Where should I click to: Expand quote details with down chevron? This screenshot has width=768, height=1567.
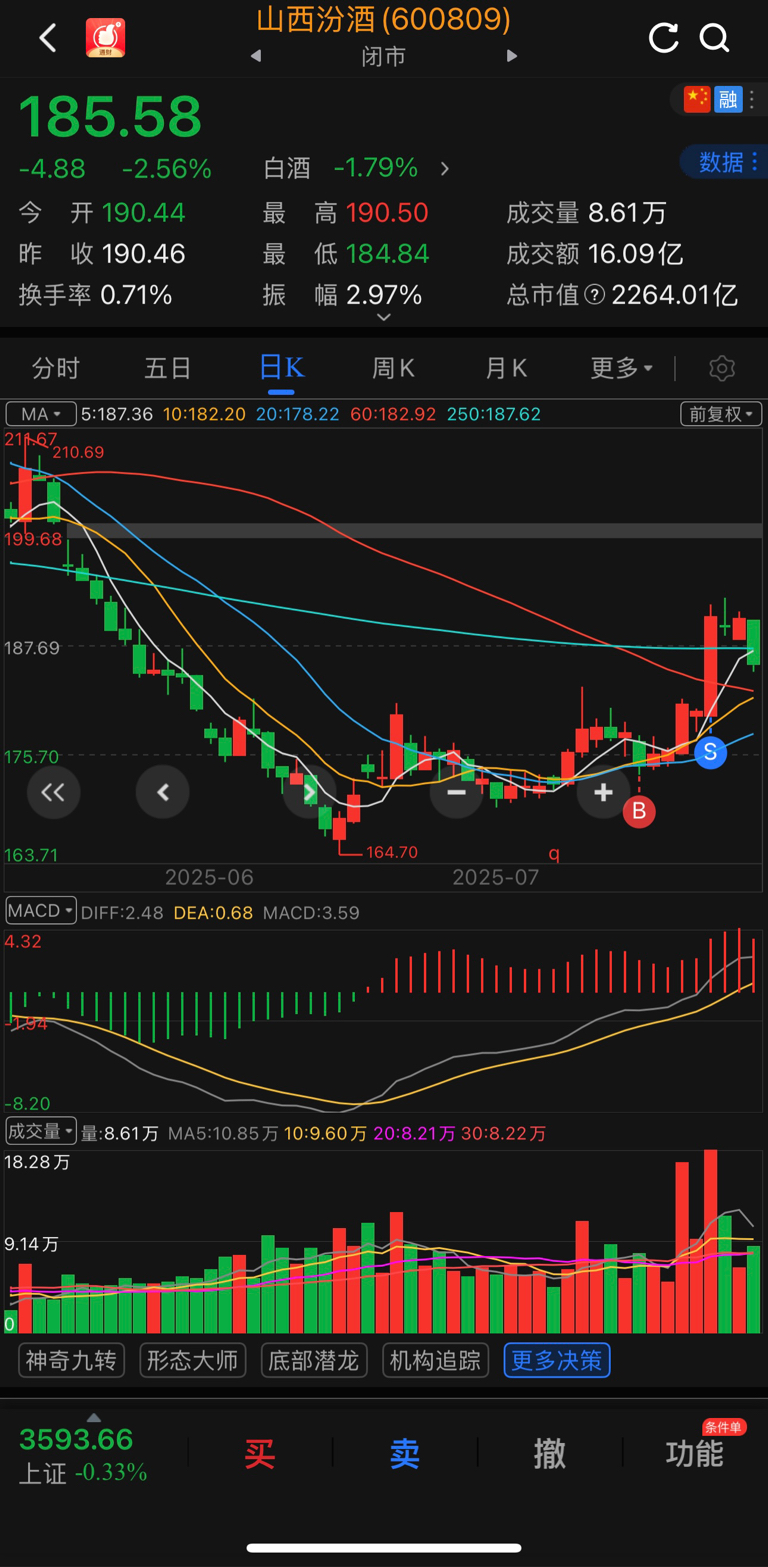click(x=383, y=318)
